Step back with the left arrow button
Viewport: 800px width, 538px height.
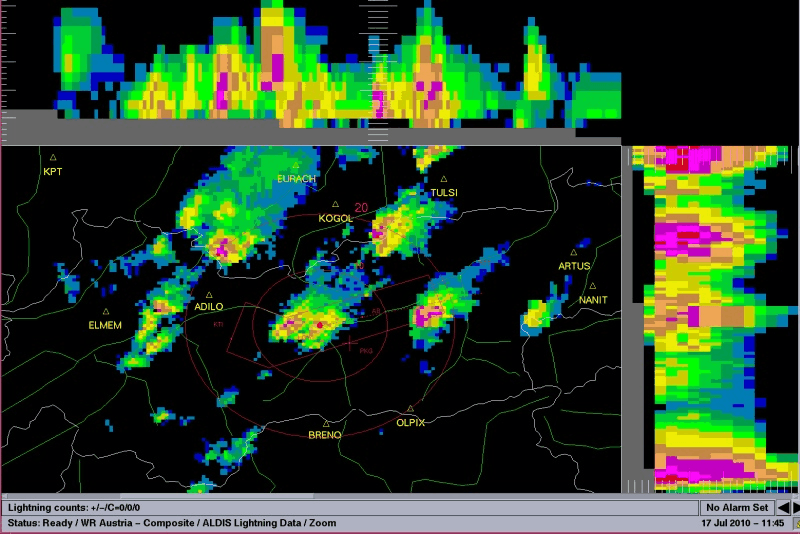(783, 508)
